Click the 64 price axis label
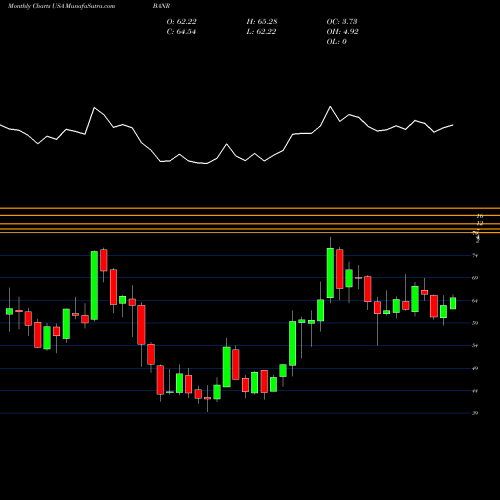Viewport: 500px width, 500px height. (475, 301)
